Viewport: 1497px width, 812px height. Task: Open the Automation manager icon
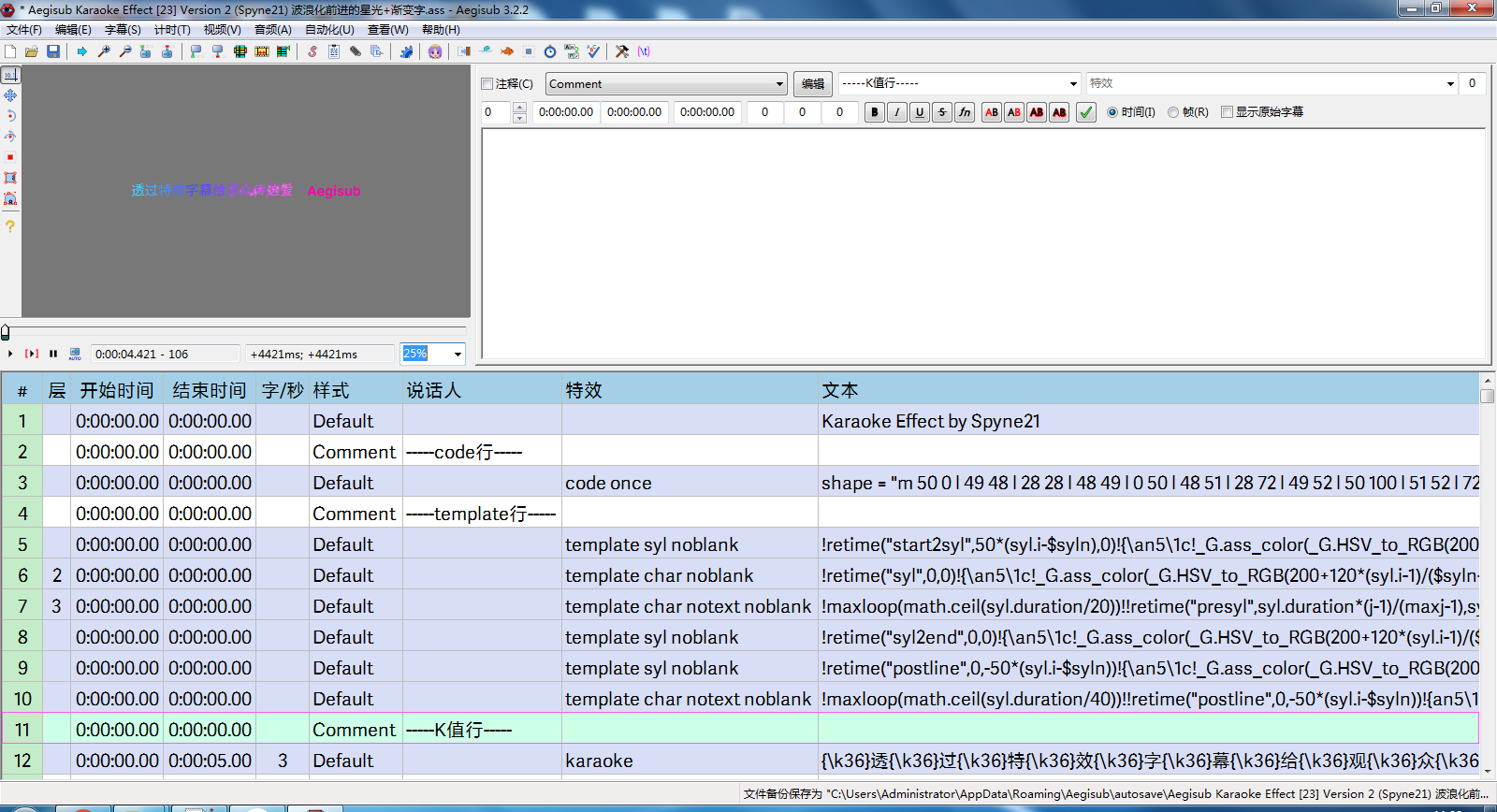pos(406,51)
